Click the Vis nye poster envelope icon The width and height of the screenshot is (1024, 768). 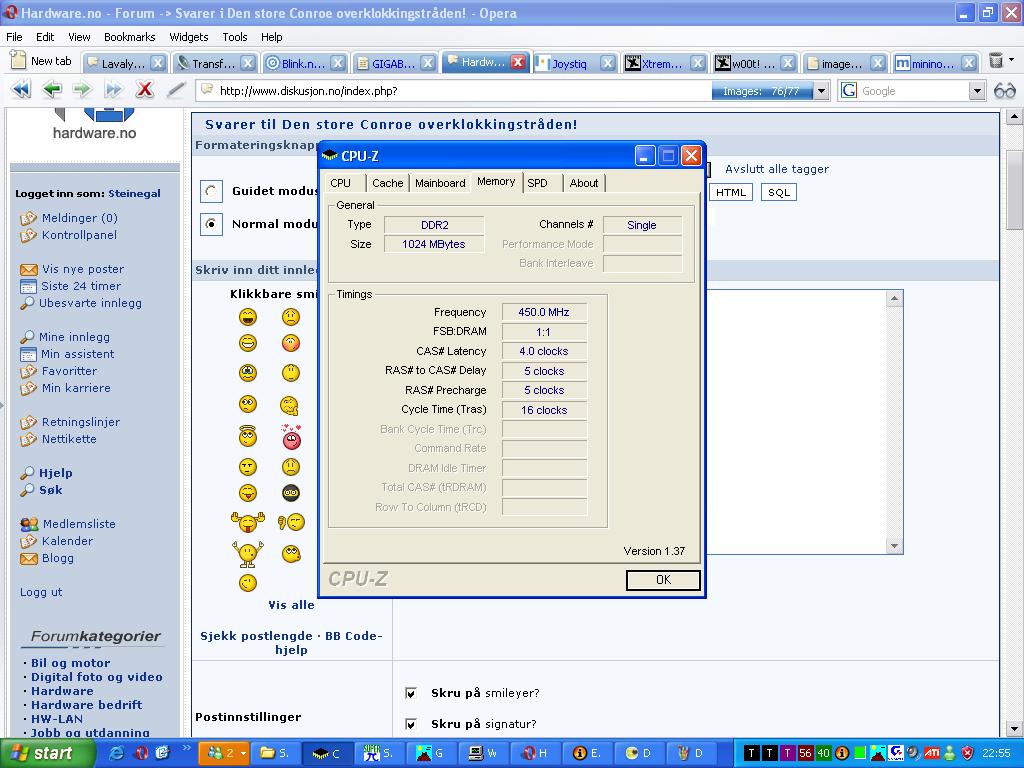(x=29, y=269)
